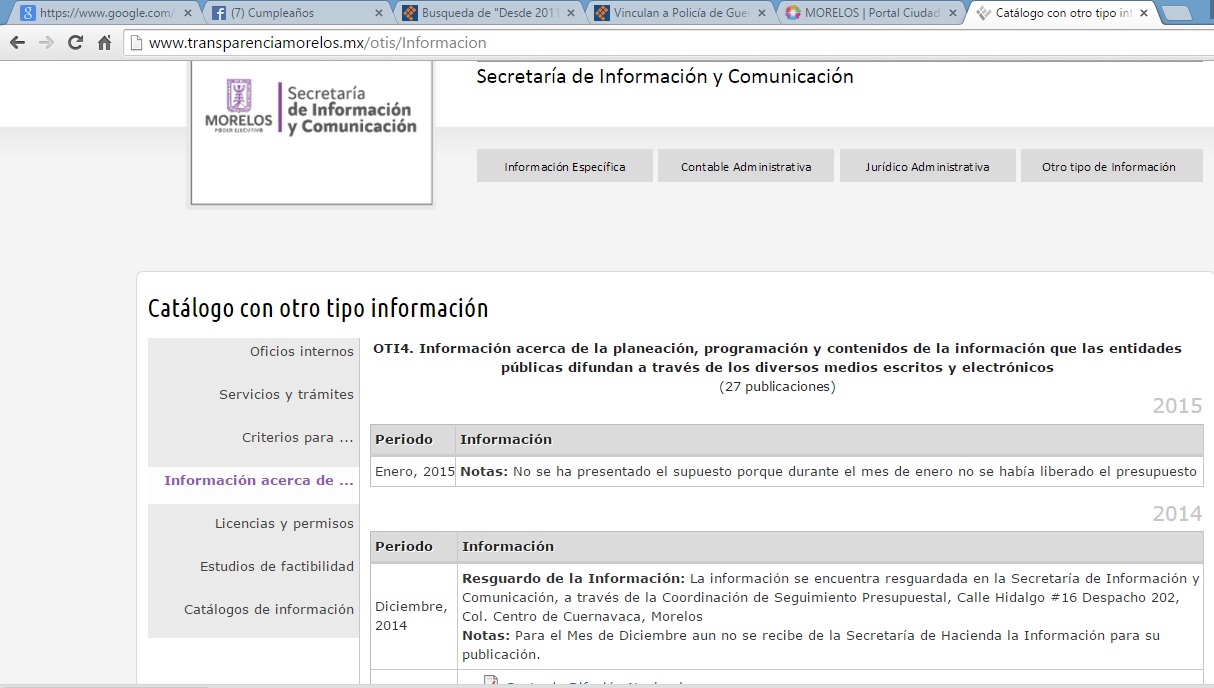1214x688 pixels.
Task: Click the address bar URL field
Action: point(600,43)
